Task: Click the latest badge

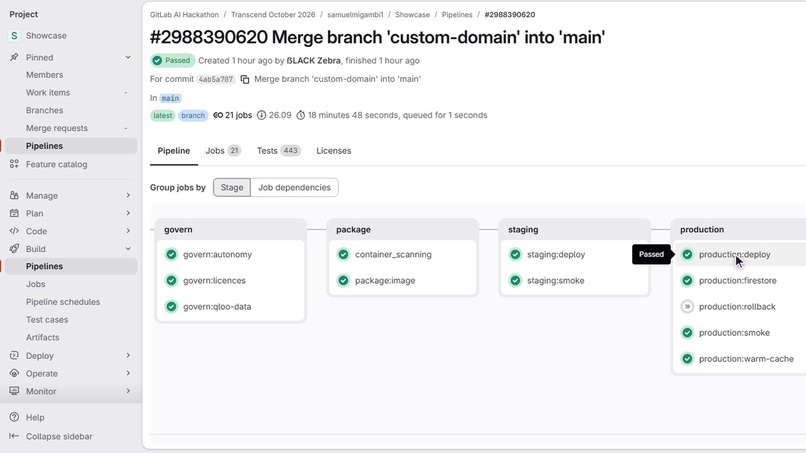Action: (162, 115)
